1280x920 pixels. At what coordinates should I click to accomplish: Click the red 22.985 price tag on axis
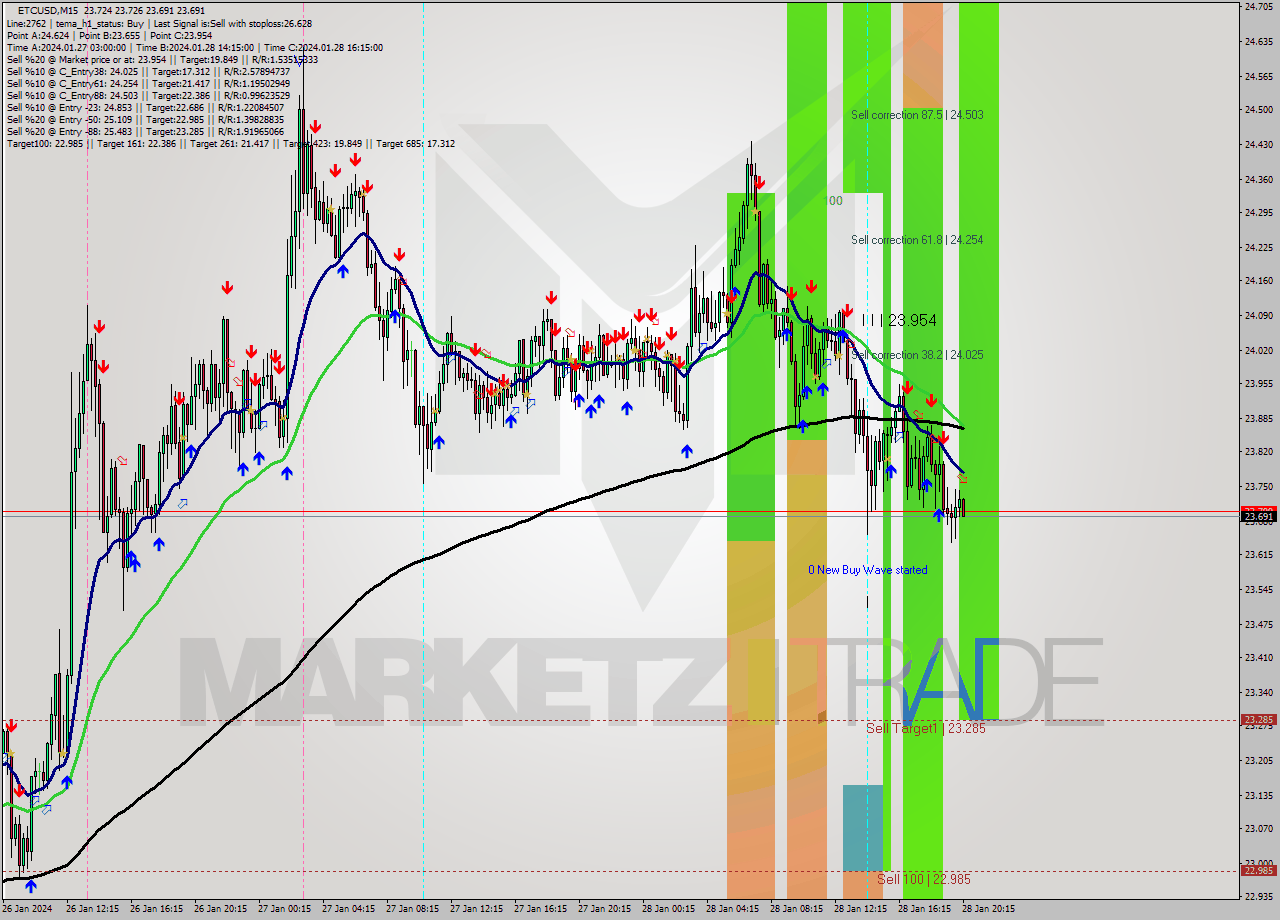(x=1258, y=870)
